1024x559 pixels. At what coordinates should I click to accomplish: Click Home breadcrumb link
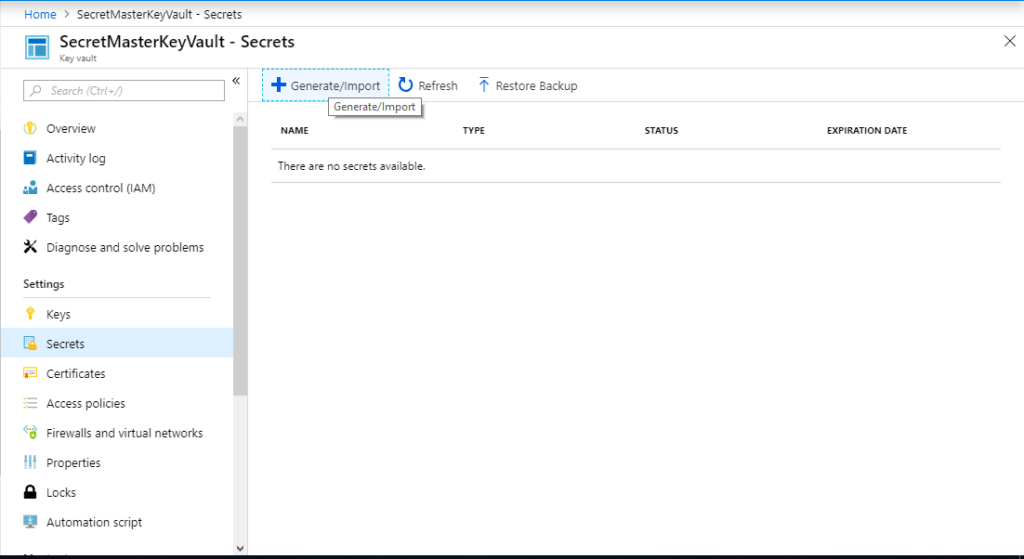[40, 14]
